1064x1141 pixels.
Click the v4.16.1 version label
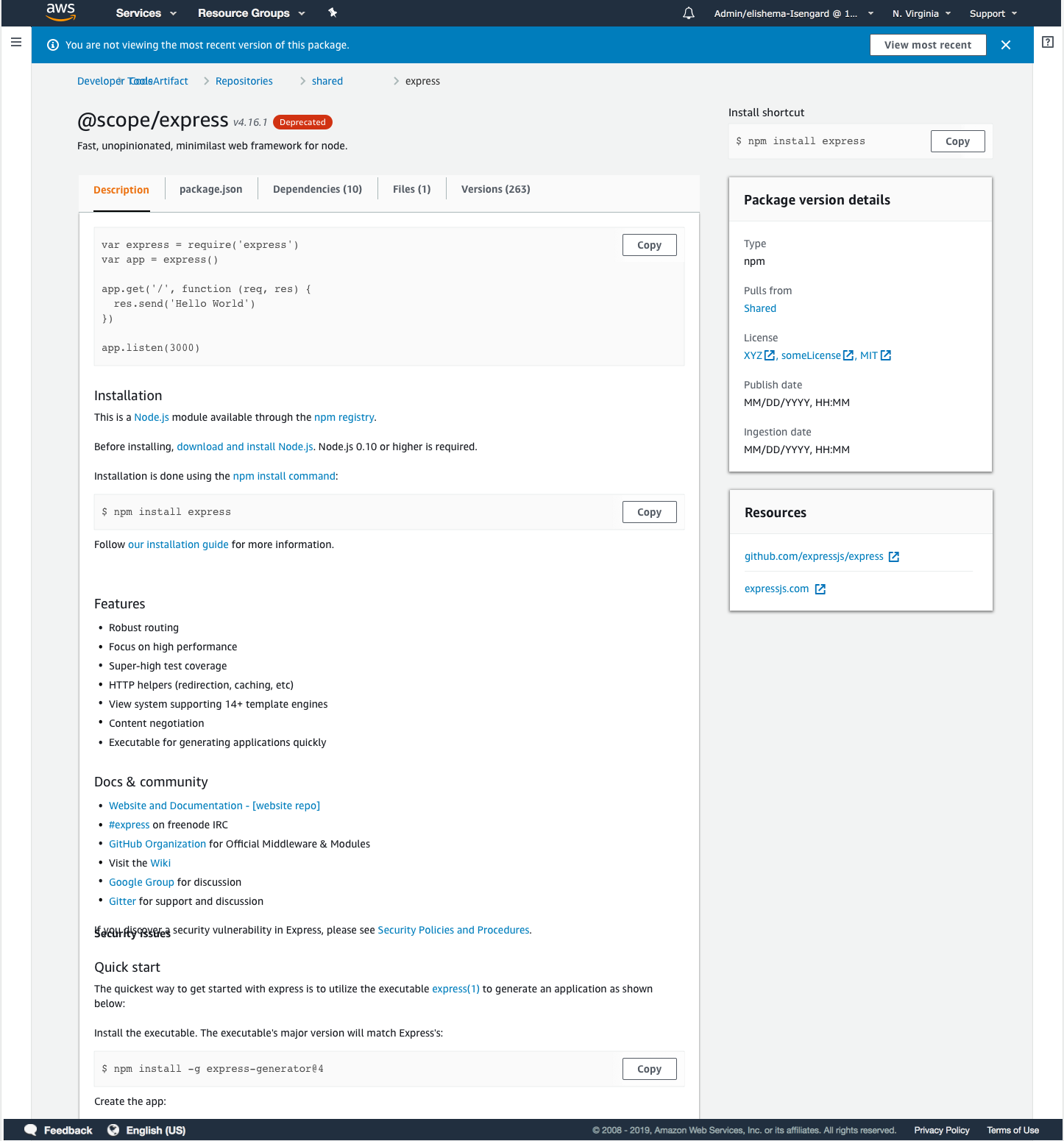250,122
